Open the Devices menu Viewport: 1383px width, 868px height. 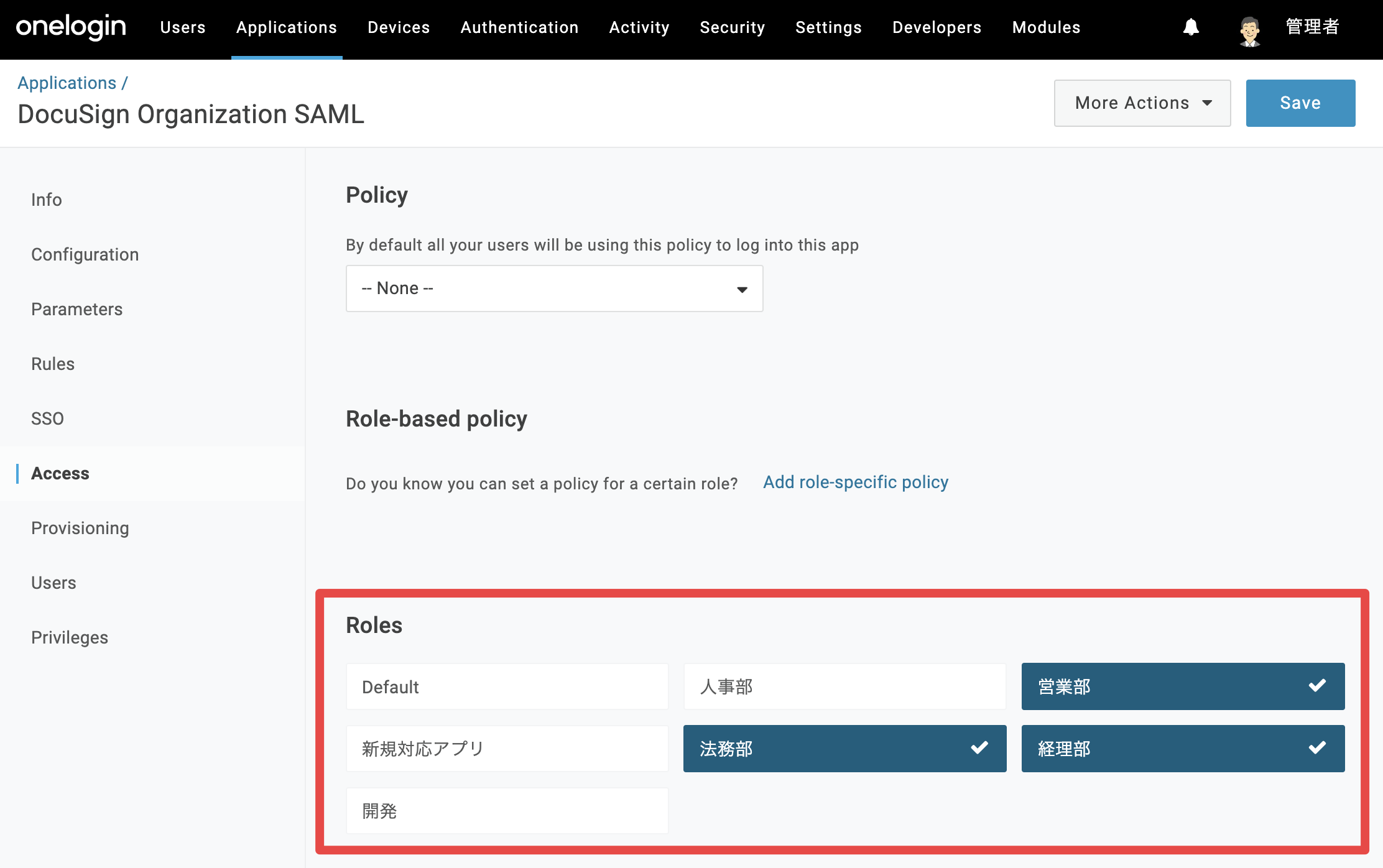399,27
